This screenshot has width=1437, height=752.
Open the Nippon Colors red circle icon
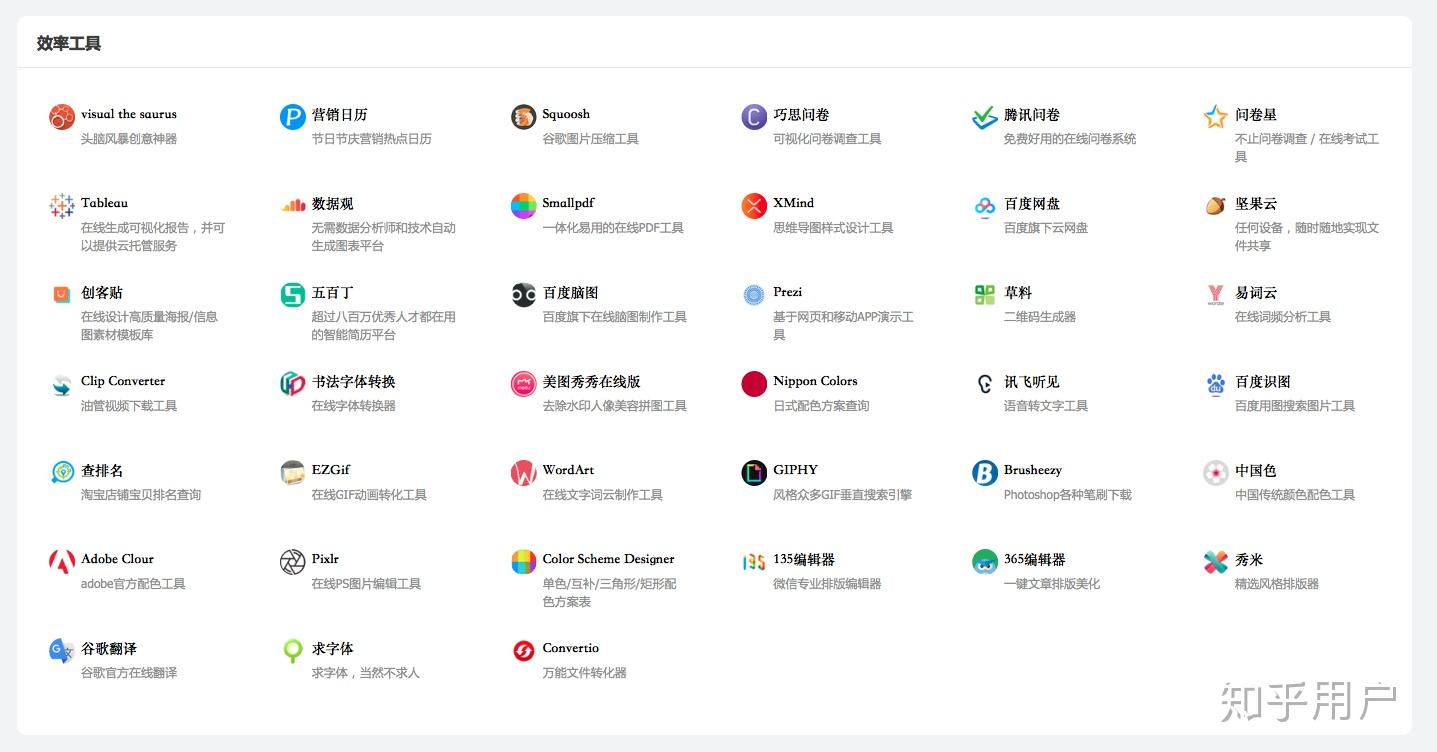754,384
